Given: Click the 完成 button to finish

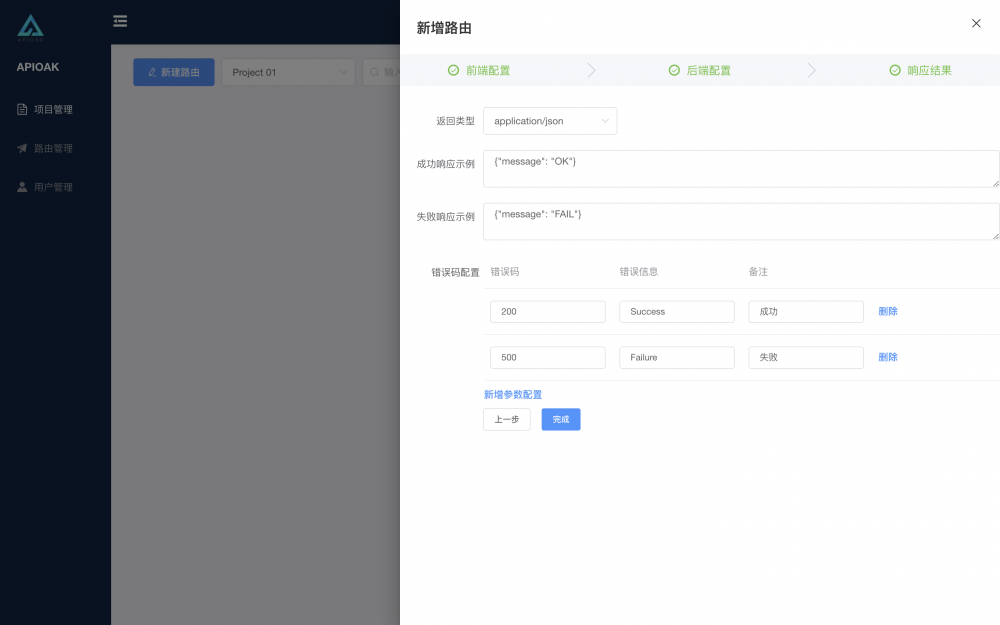Looking at the screenshot, I should point(561,419).
